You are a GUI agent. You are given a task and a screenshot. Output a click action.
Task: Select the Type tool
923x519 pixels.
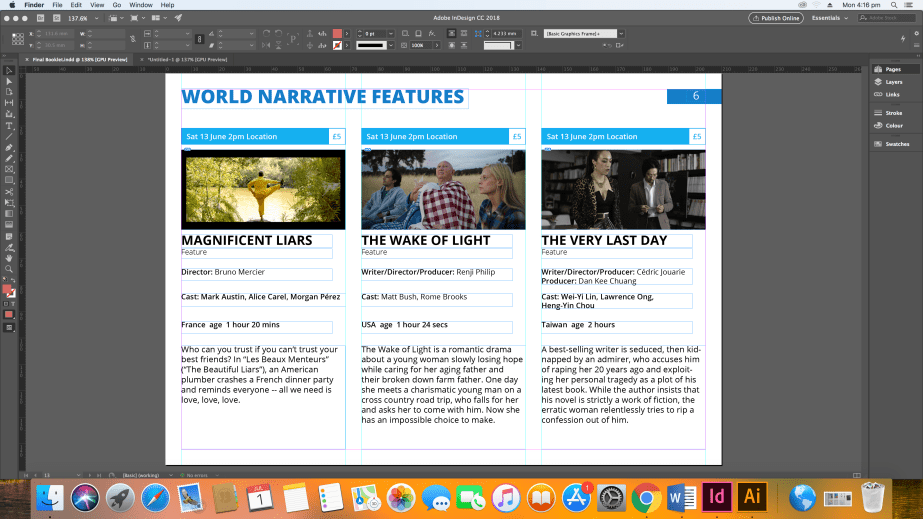(x=9, y=126)
